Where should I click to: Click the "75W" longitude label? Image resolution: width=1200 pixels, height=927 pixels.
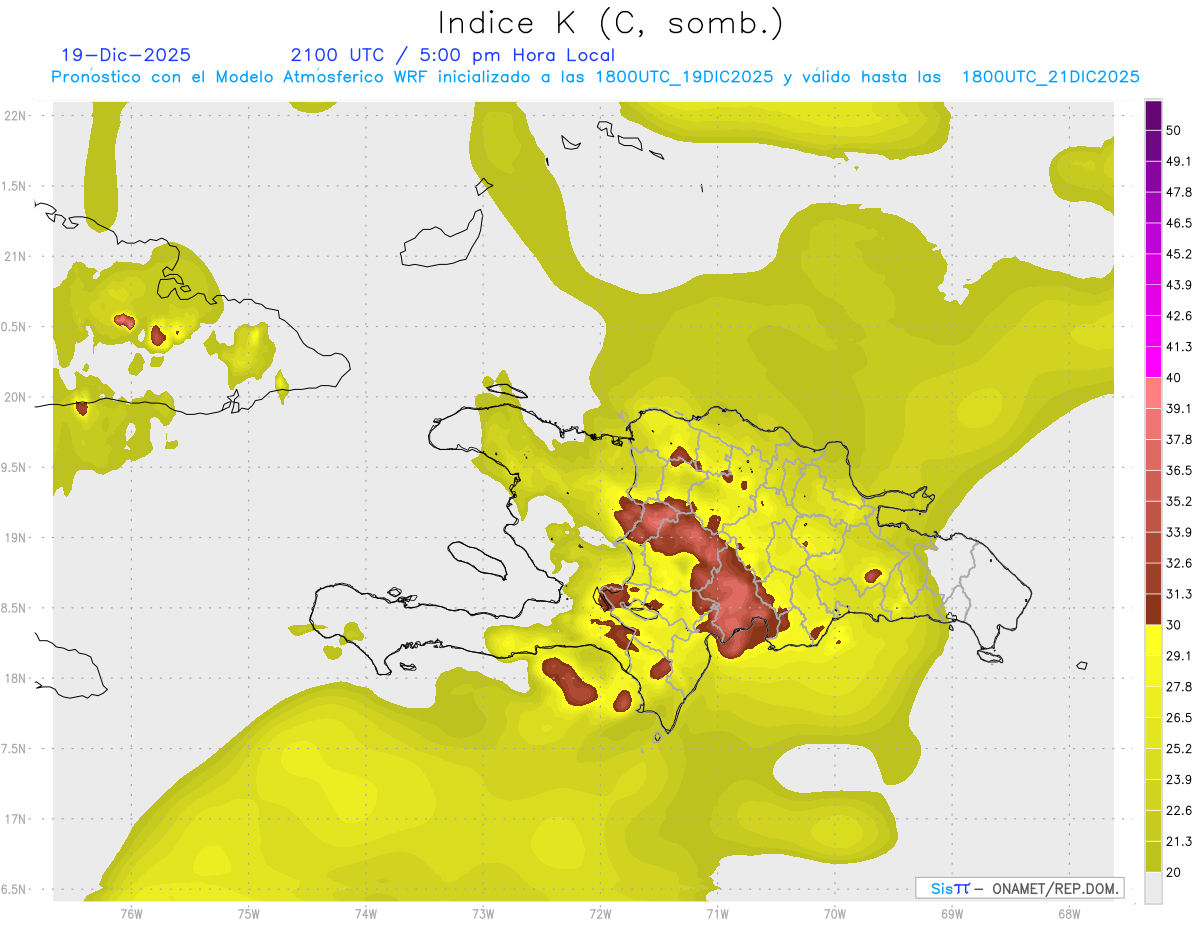point(249,912)
